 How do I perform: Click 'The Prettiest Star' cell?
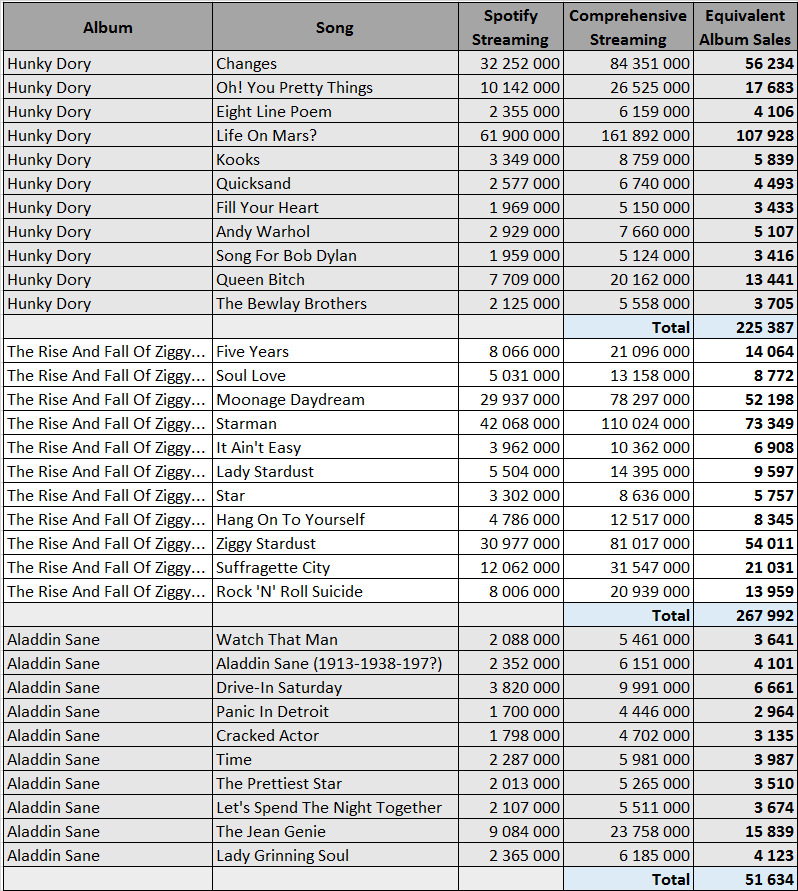click(x=335, y=783)
